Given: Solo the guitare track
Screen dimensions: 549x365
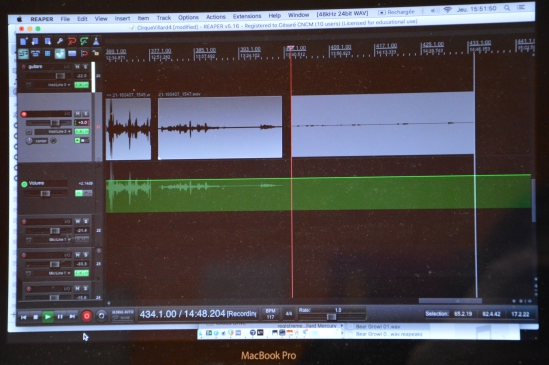Looking at the screenshot, I should click(x=85, y=67).
